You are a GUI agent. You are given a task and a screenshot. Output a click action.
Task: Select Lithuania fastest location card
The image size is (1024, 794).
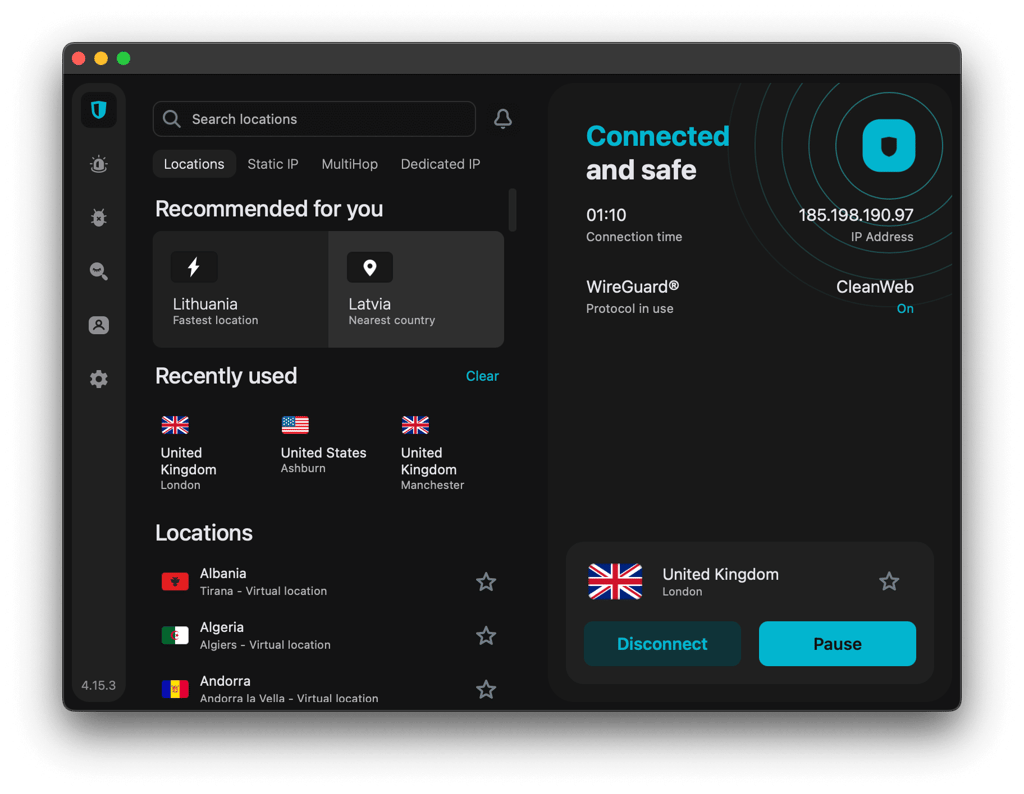241,289
